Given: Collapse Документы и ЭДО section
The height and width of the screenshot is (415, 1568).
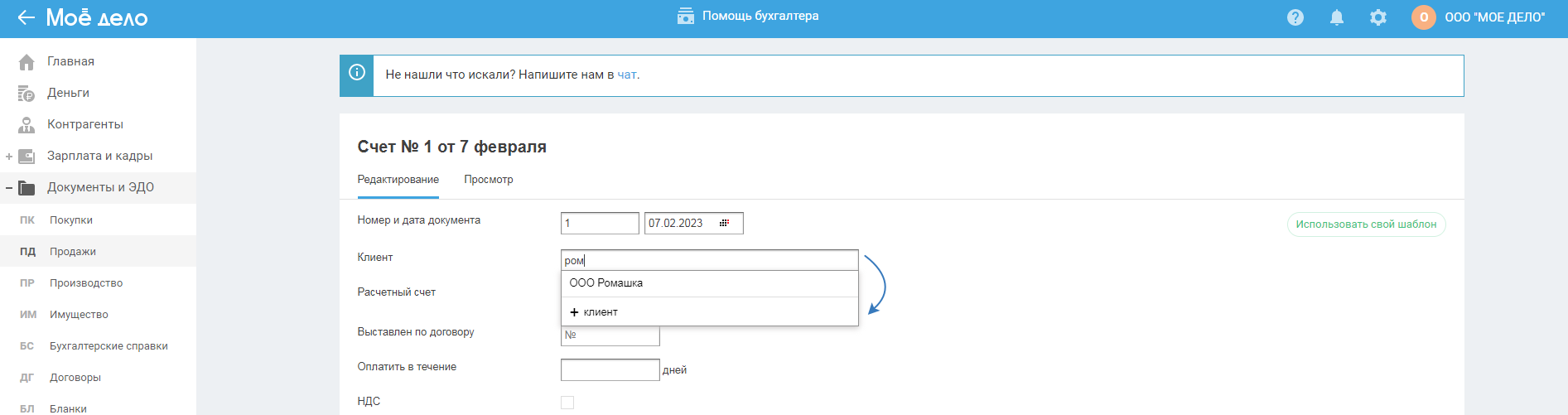Looking at the screenshot, I should [9, 188].
